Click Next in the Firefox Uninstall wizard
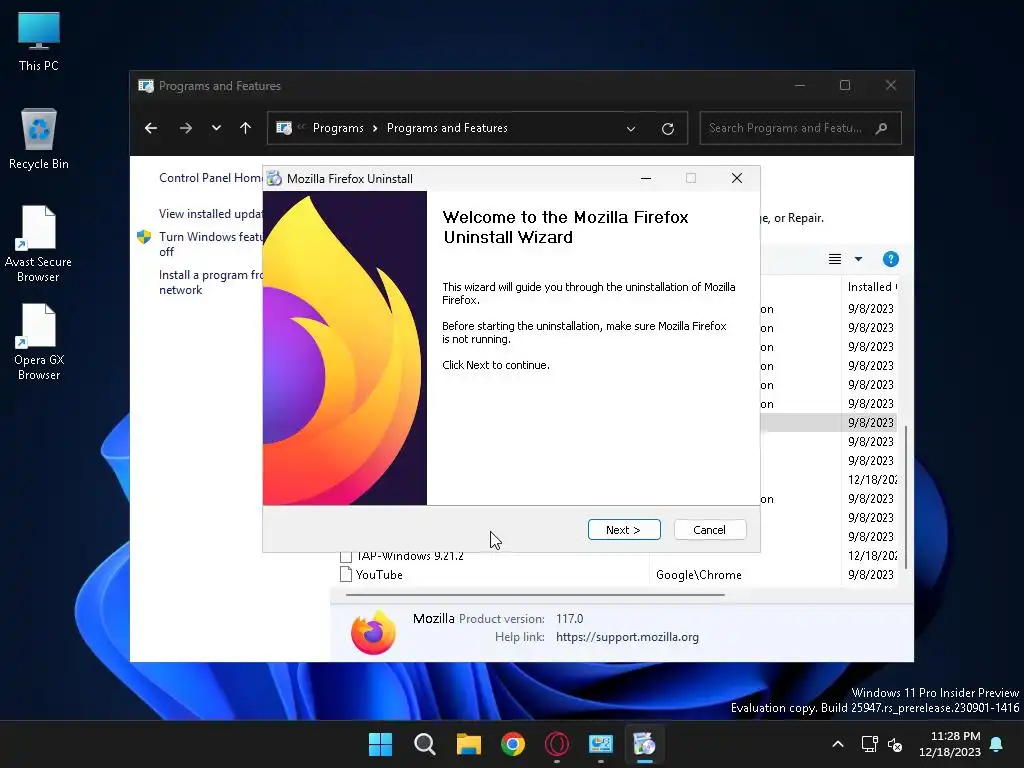1024x768 pixels. click(x=624, y=530)
